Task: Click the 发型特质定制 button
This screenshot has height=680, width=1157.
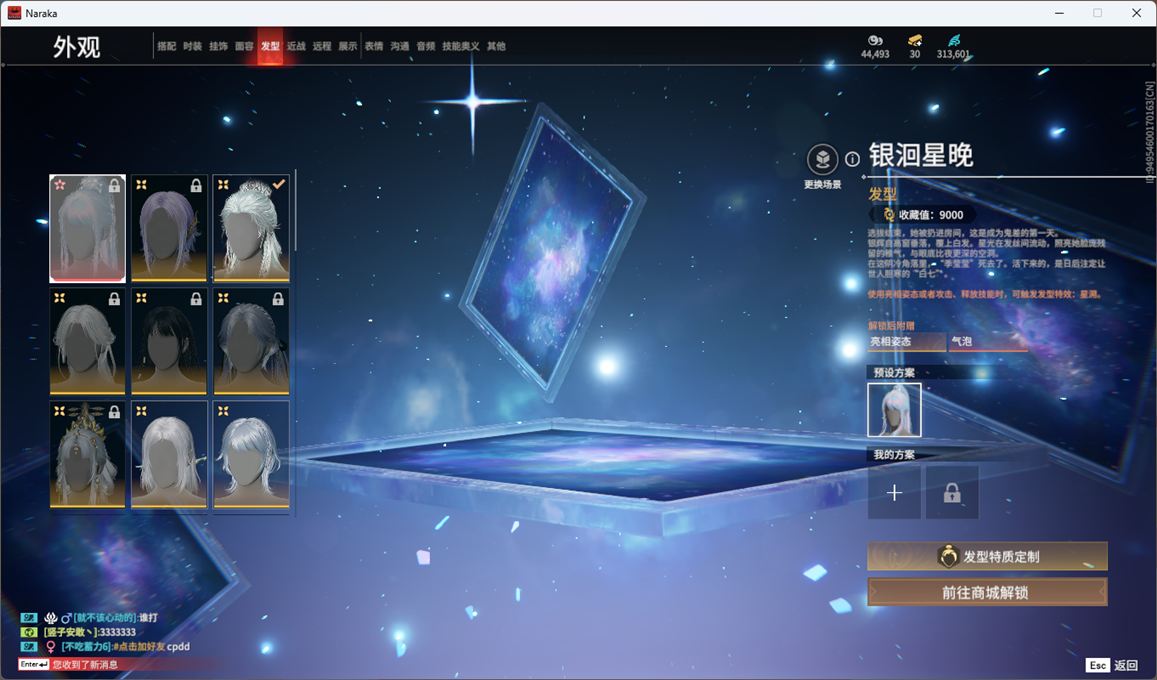Action: point(987,557)
